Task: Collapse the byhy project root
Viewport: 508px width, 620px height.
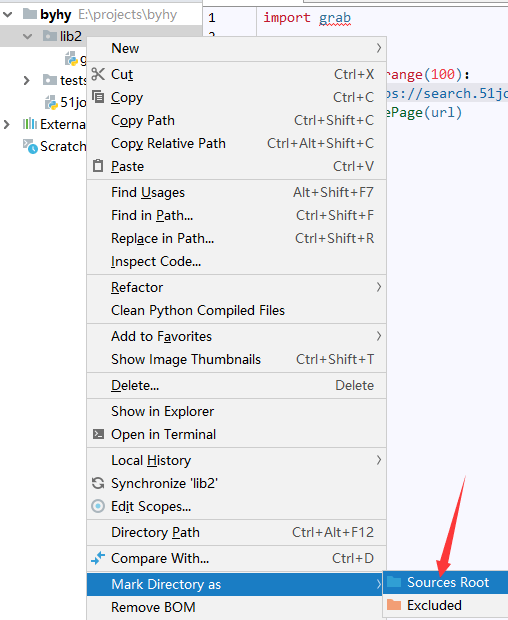Action: (8, 15)
